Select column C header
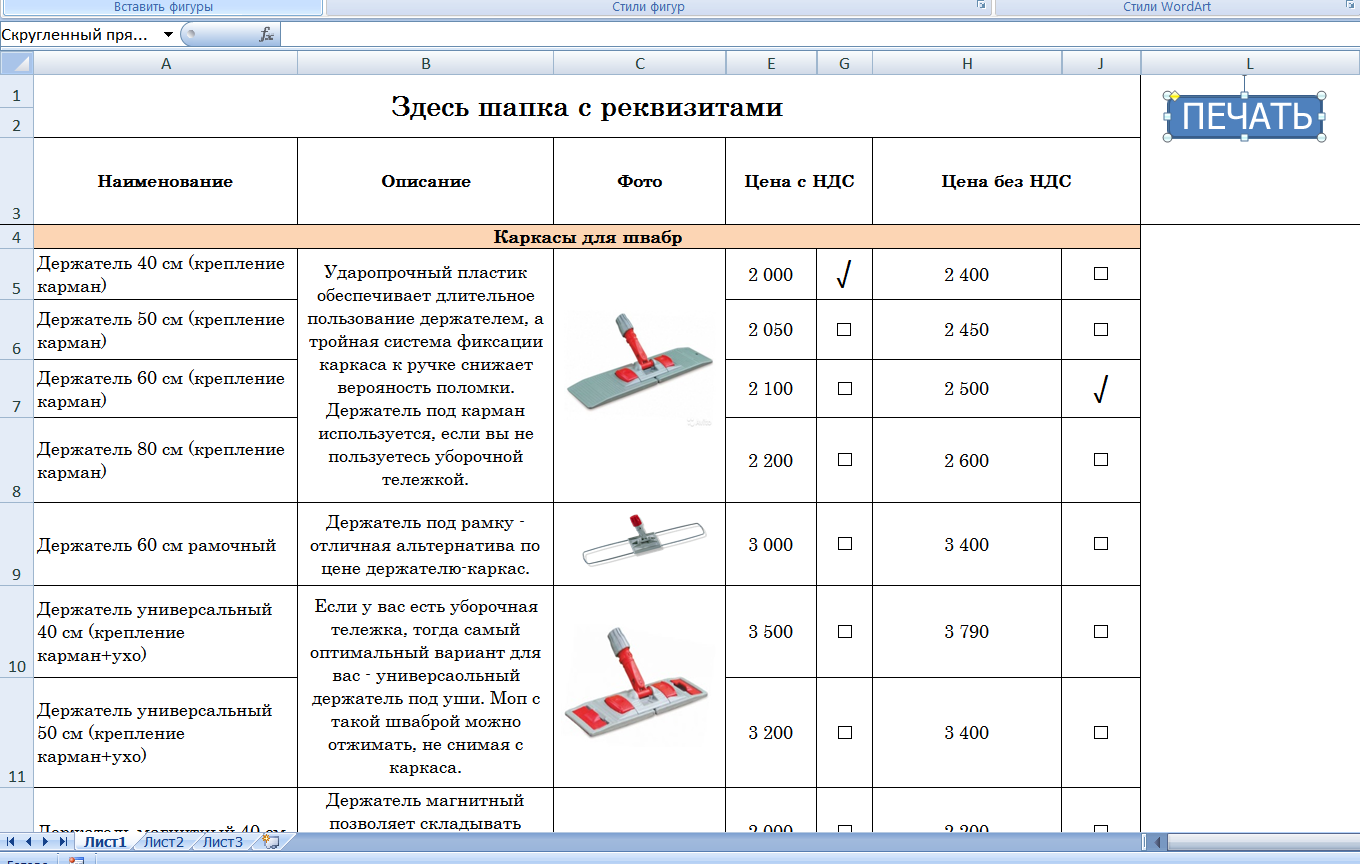The width and height of the screenshot is (1360, 864). point(640,64)
